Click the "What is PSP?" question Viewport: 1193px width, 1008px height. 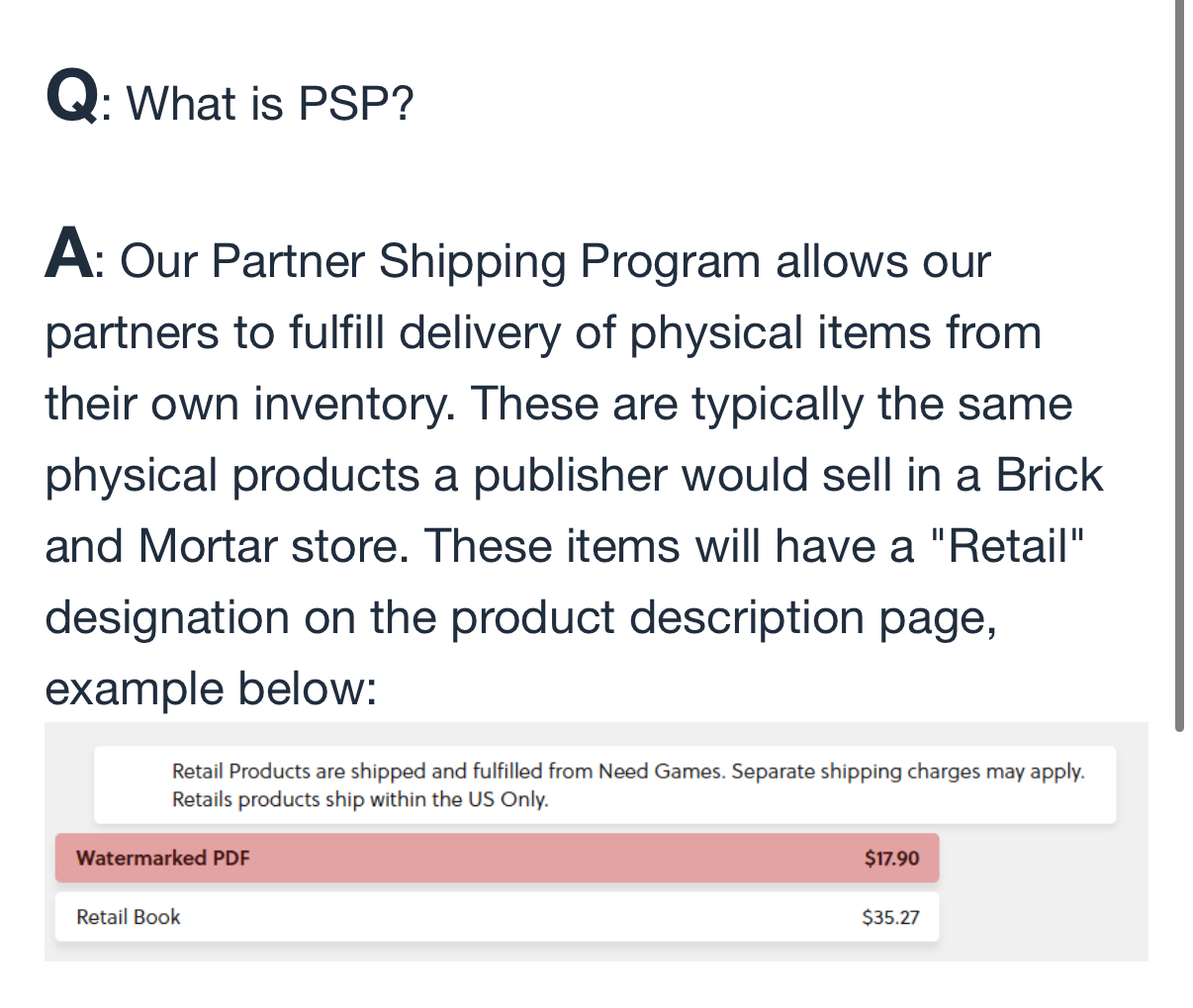click(270, 103)
